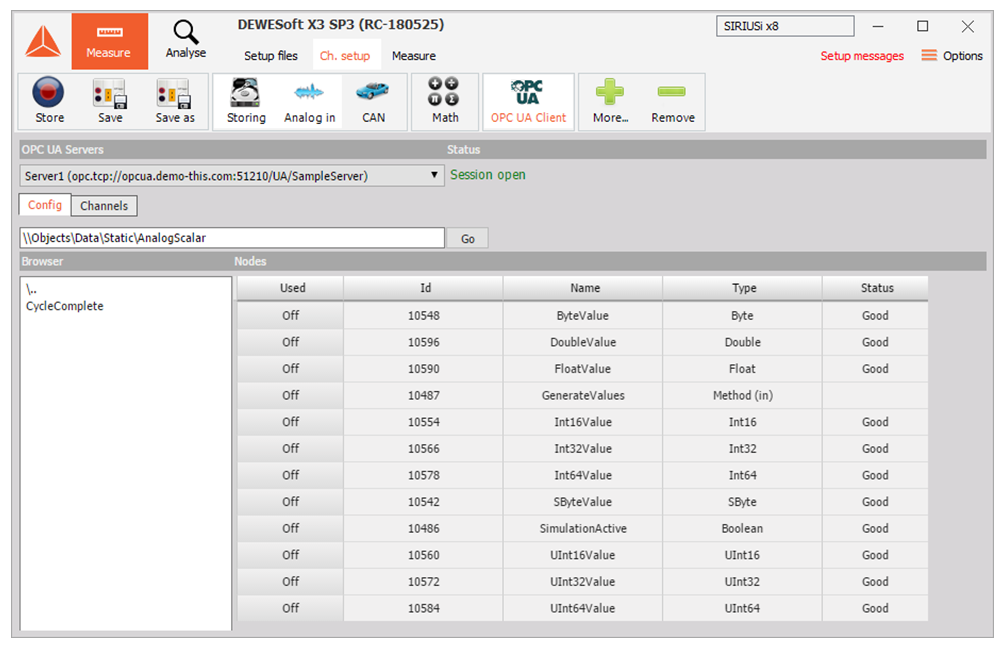This screenshot has width=1007, height=648.
Task: Toggle Used Off for FloatValue
Action: (290, 369)
